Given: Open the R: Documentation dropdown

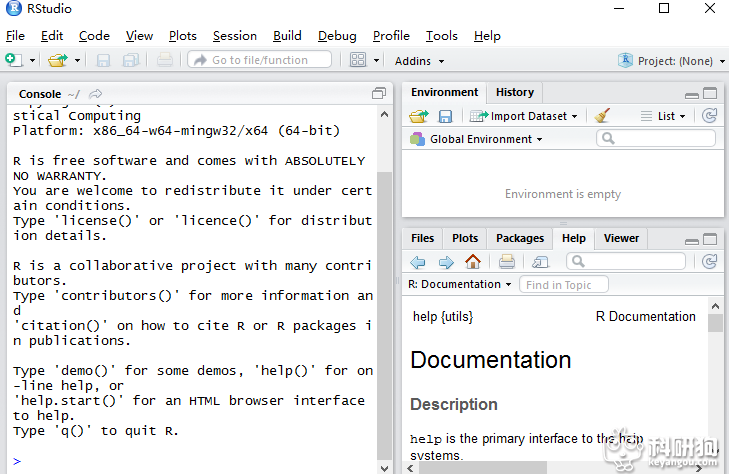Looking at the screenshot, I should (460, 284).
